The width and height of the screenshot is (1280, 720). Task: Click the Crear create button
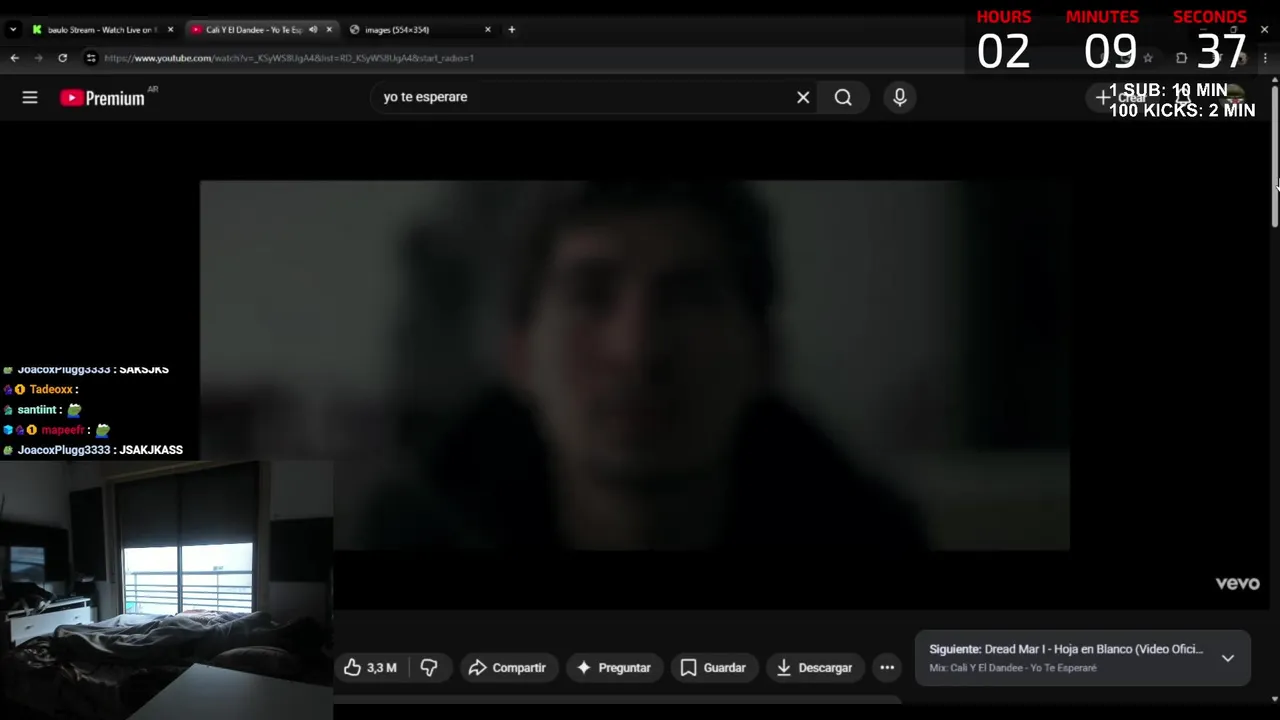[x=1121, y=97]
